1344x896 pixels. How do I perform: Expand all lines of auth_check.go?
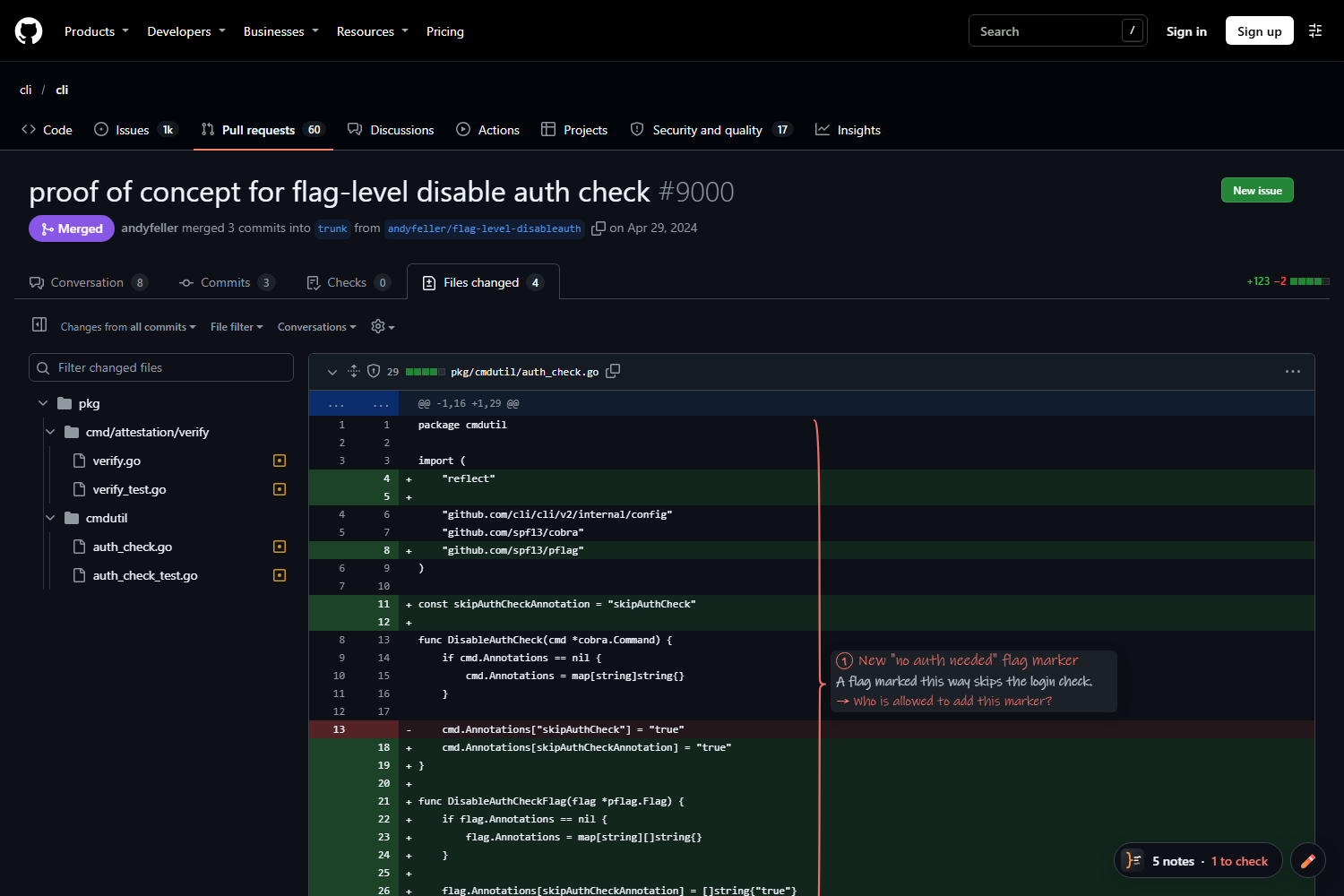click(x=353, y=371)
